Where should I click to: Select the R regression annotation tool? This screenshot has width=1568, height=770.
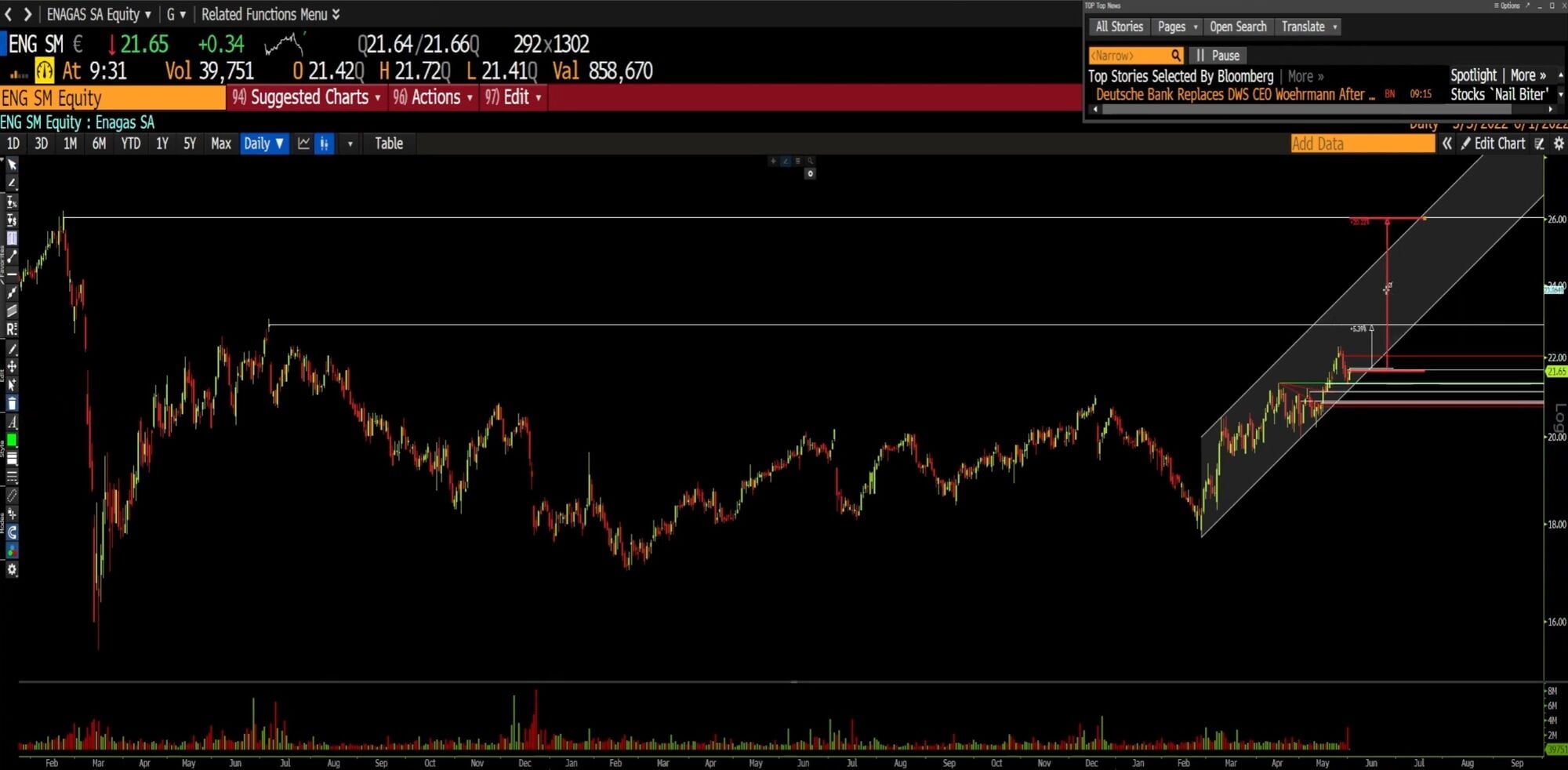coord(12,329)
